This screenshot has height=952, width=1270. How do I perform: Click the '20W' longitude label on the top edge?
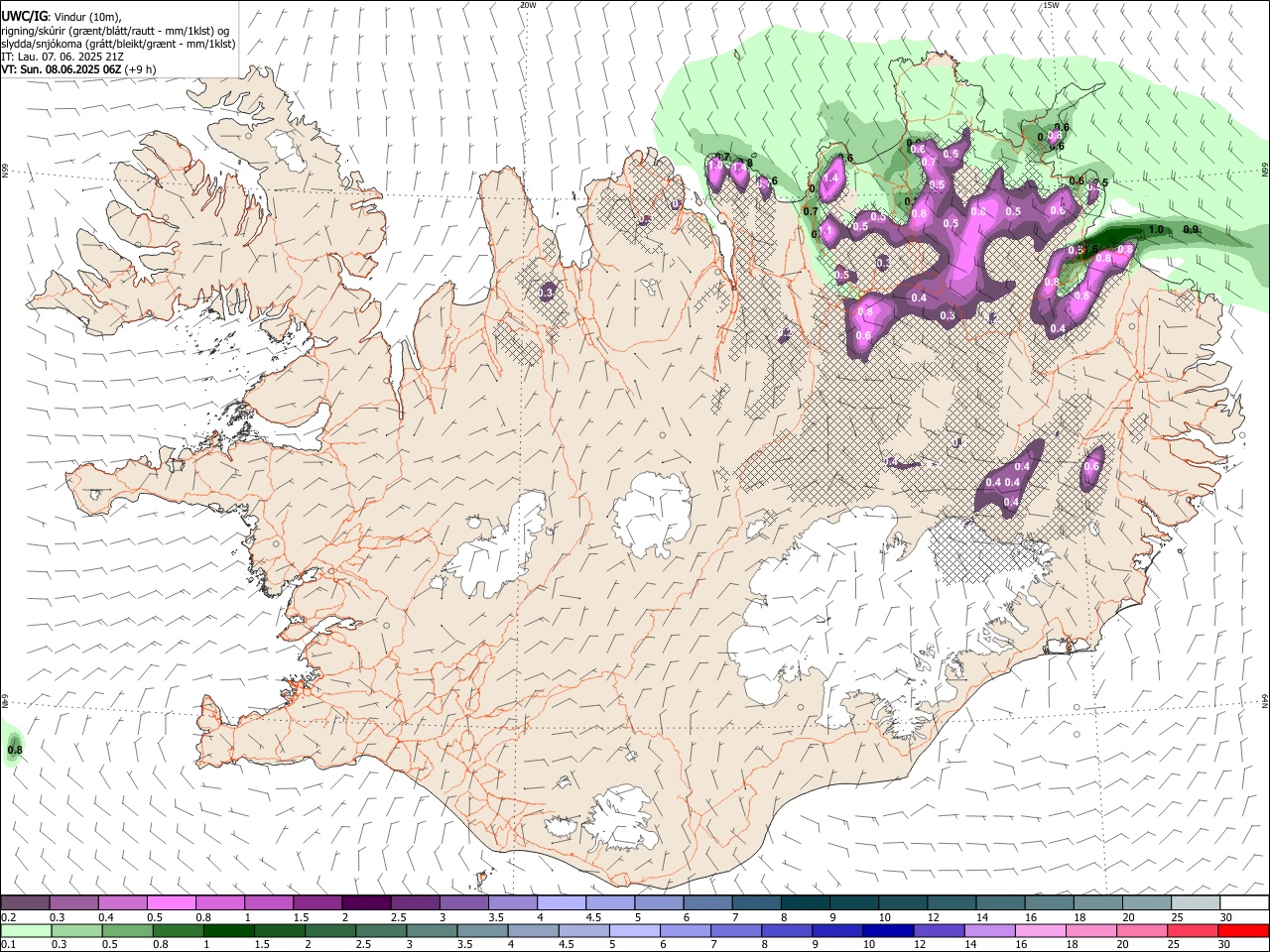tap(528, 5)
